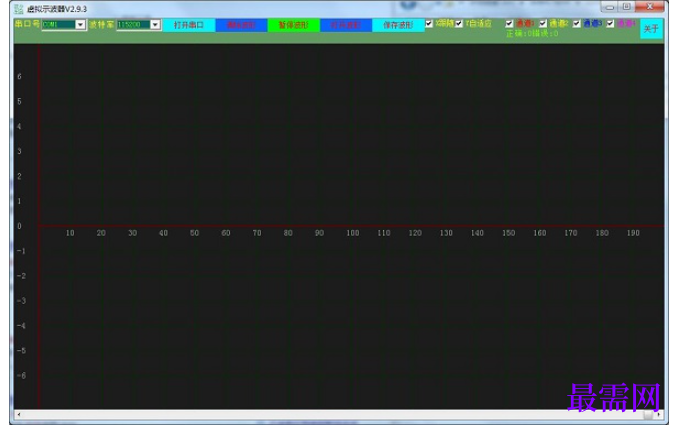Expand the 115200 baud rate dropdown
Screen dimensions: 679x429
(x=155, y=25)
